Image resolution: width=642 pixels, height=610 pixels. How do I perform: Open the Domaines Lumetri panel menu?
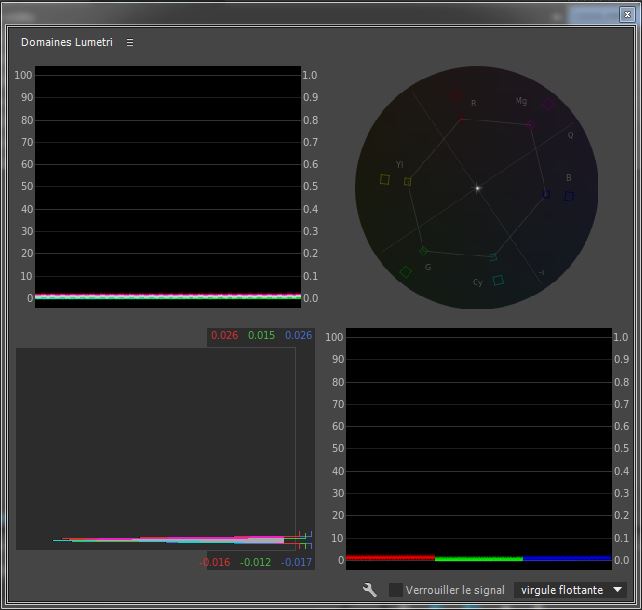[130, 43]
